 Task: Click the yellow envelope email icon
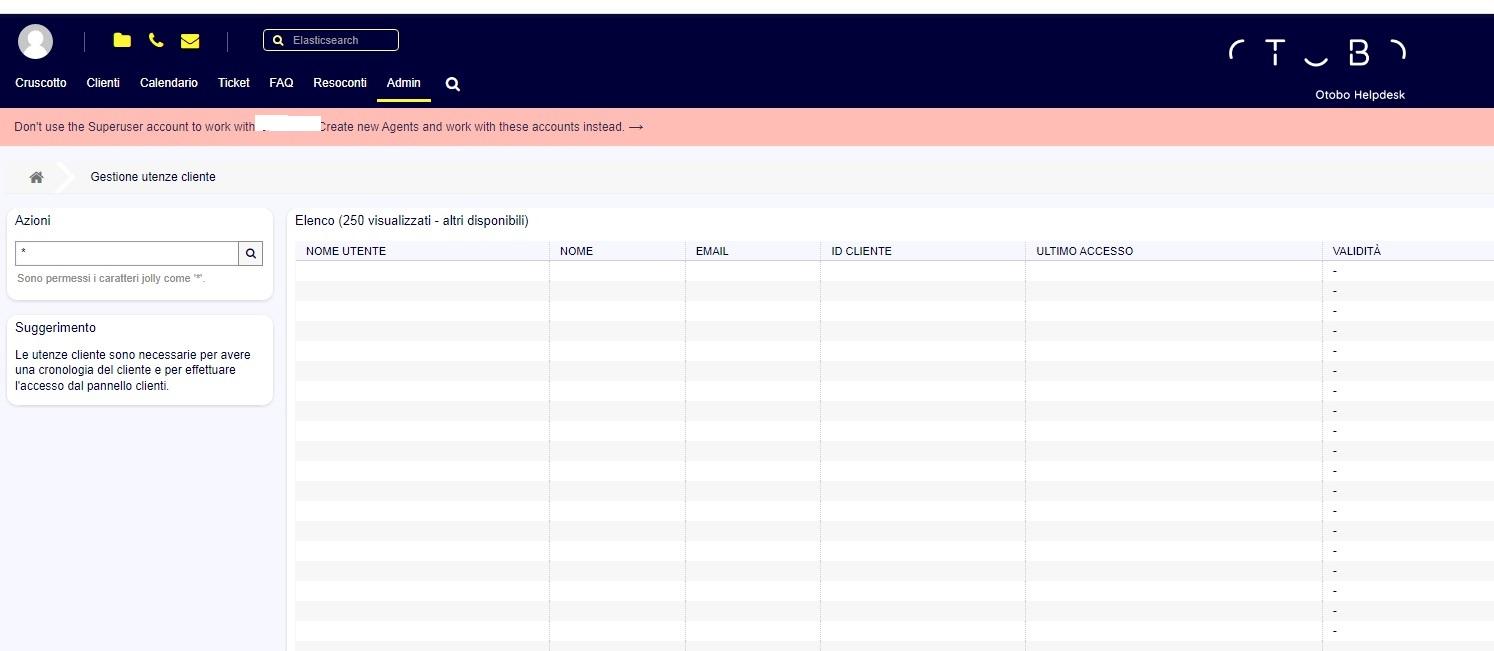[190, 41]
